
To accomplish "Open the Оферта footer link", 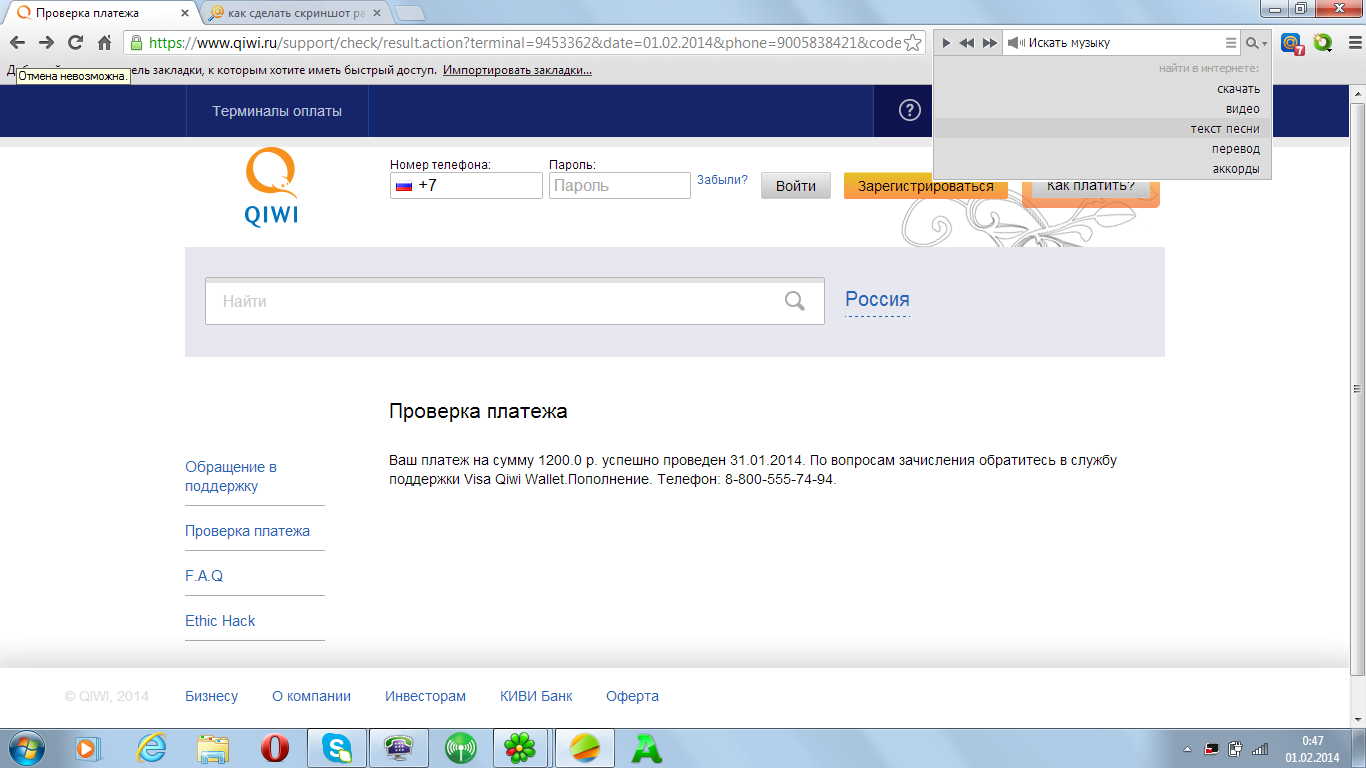I will [632, 696].
